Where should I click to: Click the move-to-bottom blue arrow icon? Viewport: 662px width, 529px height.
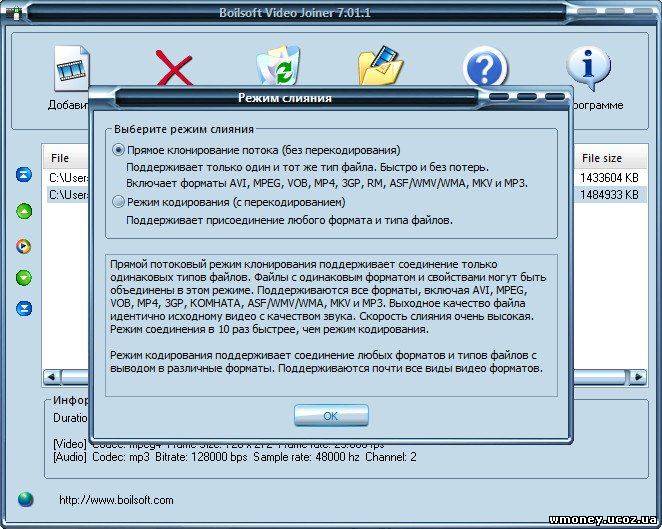[x=24, y=309]
